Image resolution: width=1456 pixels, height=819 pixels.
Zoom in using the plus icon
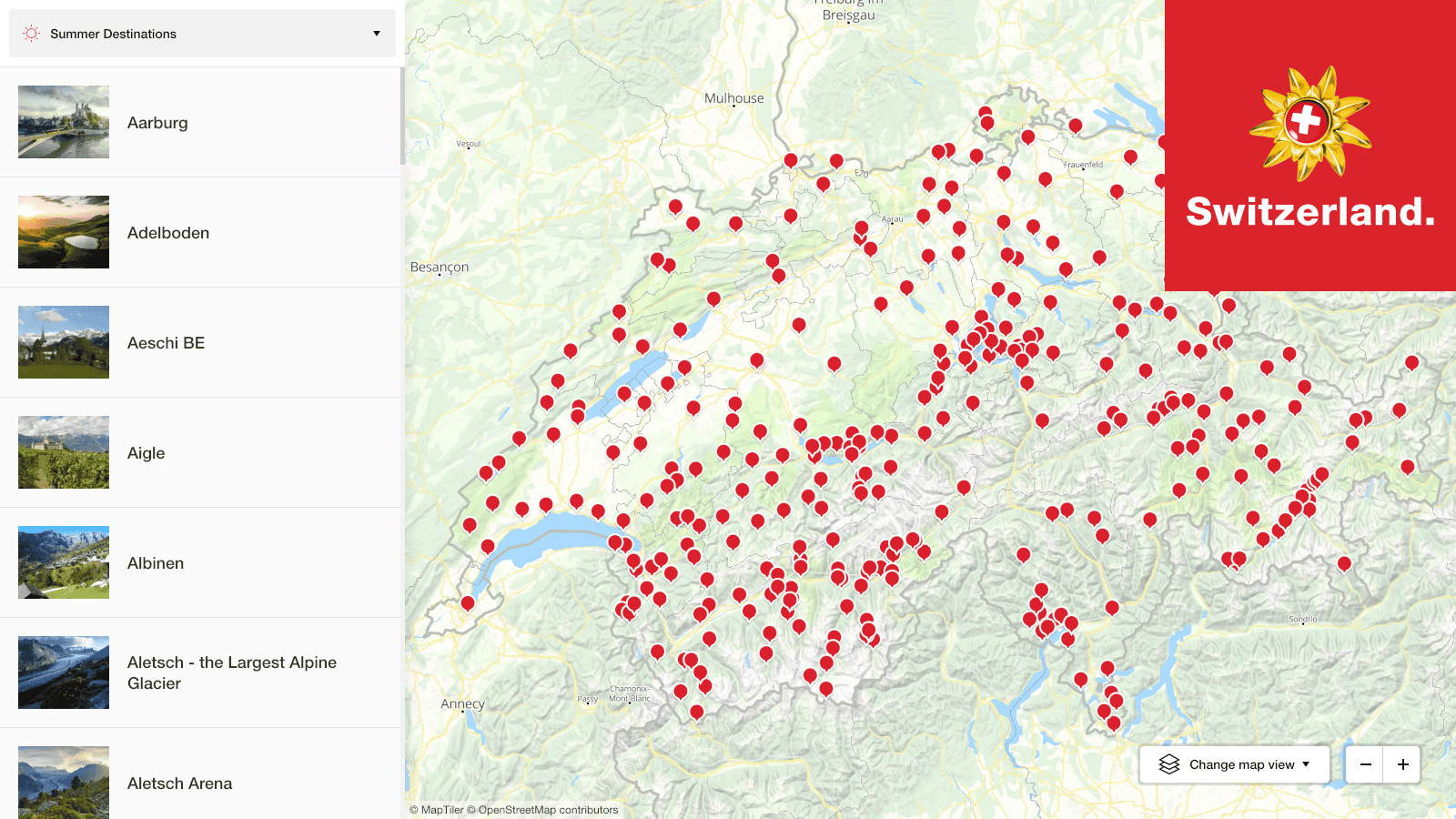pyautogui.click(x=1402, y=764)
